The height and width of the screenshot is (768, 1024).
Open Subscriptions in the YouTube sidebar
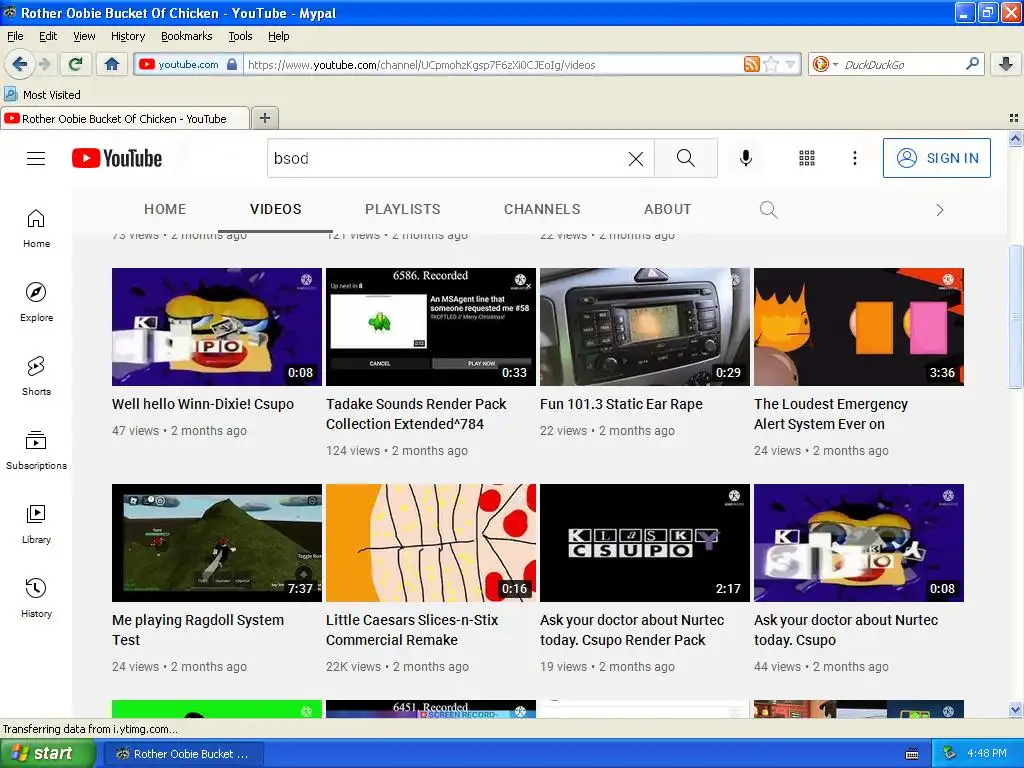[x=36, y=451]
